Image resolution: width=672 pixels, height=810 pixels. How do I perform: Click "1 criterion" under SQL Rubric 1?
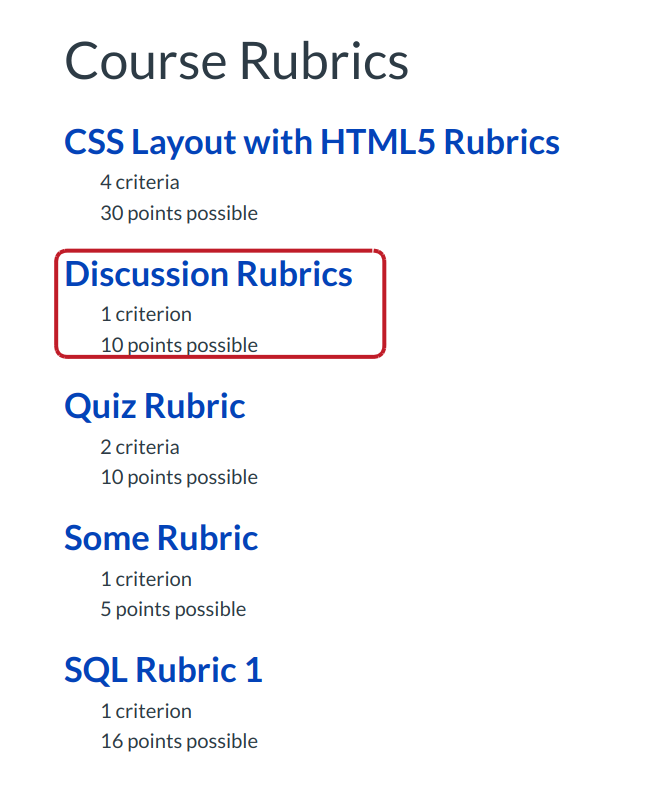pos(146,711)
